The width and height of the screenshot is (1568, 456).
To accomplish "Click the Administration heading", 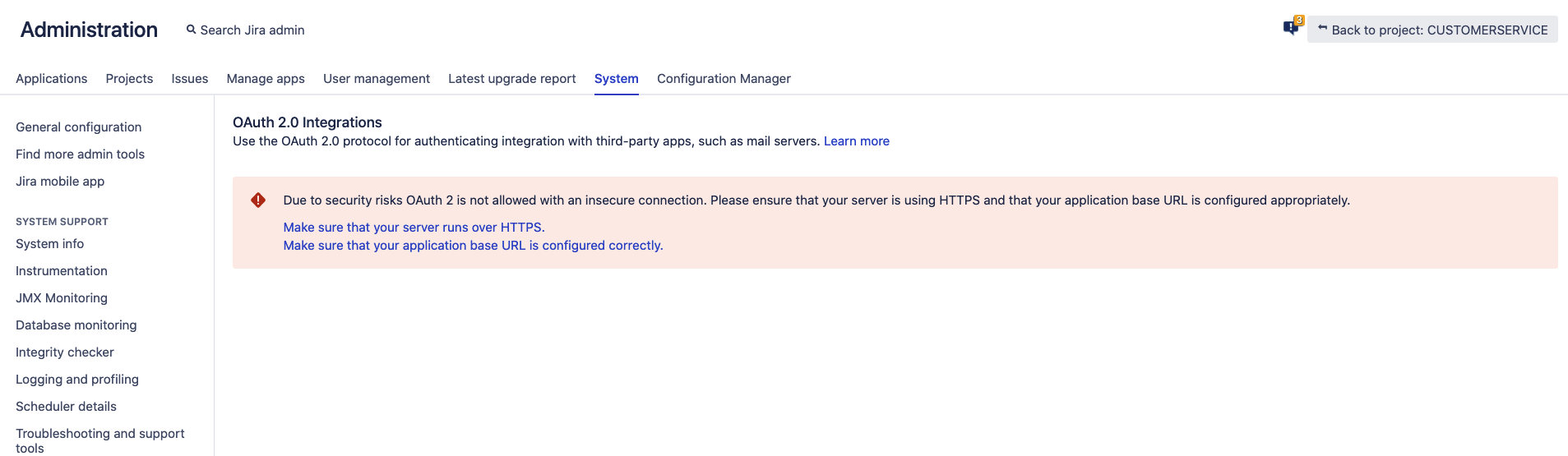I will (x=89, y=30).
